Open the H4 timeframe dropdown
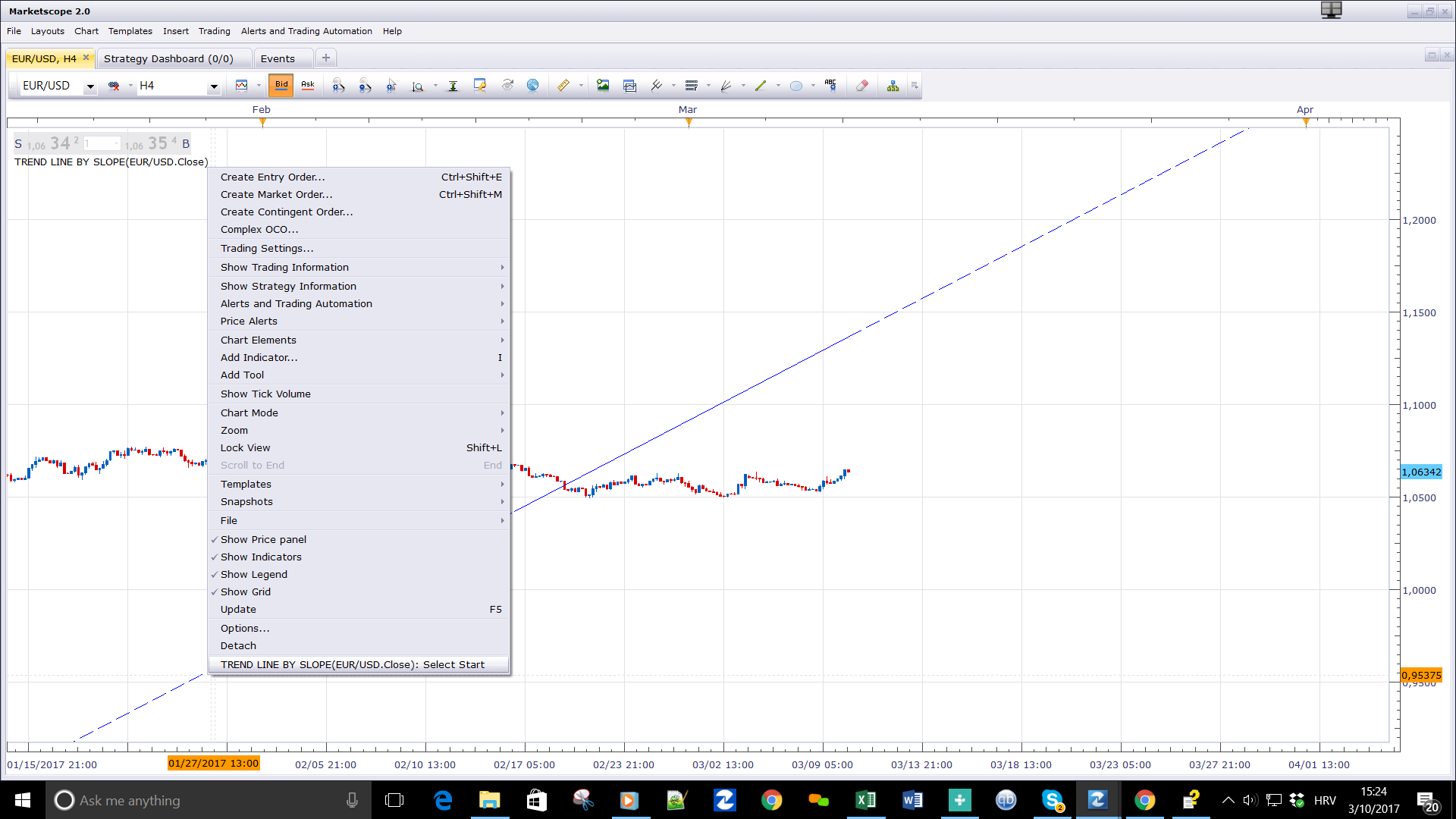The image size is (1456, 819). point(214,86)
